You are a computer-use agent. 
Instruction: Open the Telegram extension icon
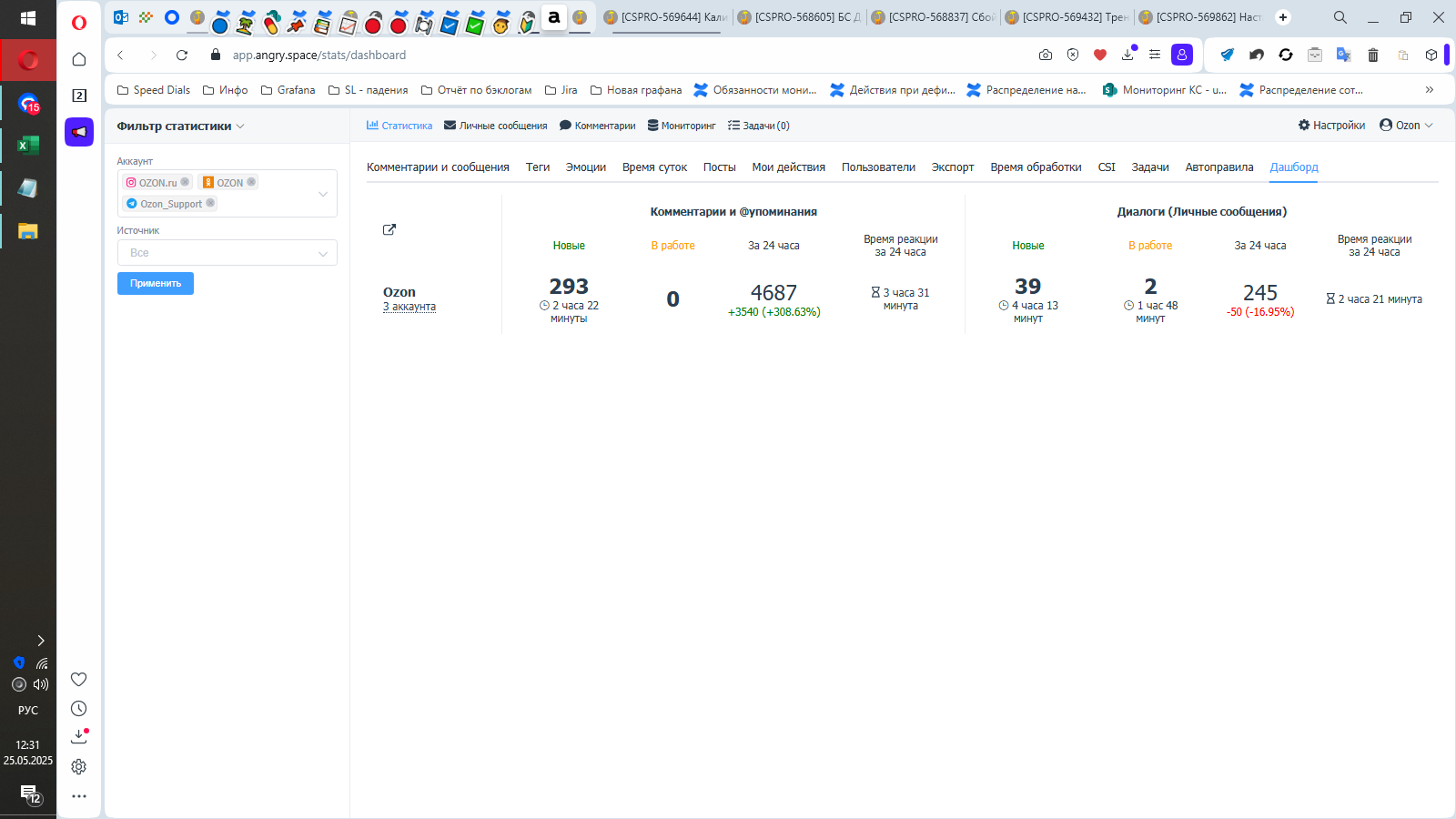point(1228,55)
